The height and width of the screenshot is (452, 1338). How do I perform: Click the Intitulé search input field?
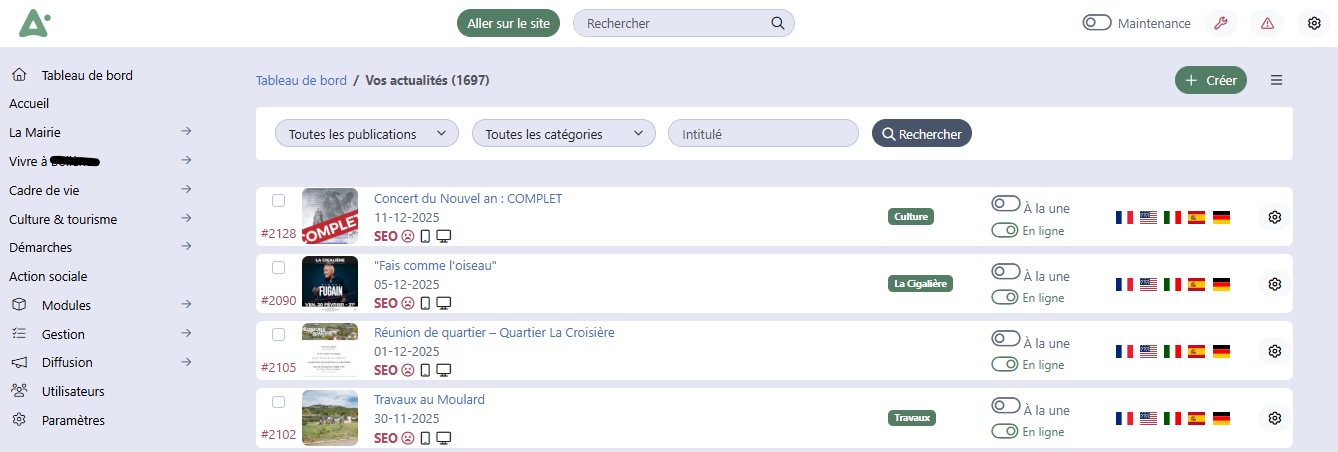click(763, 133)
